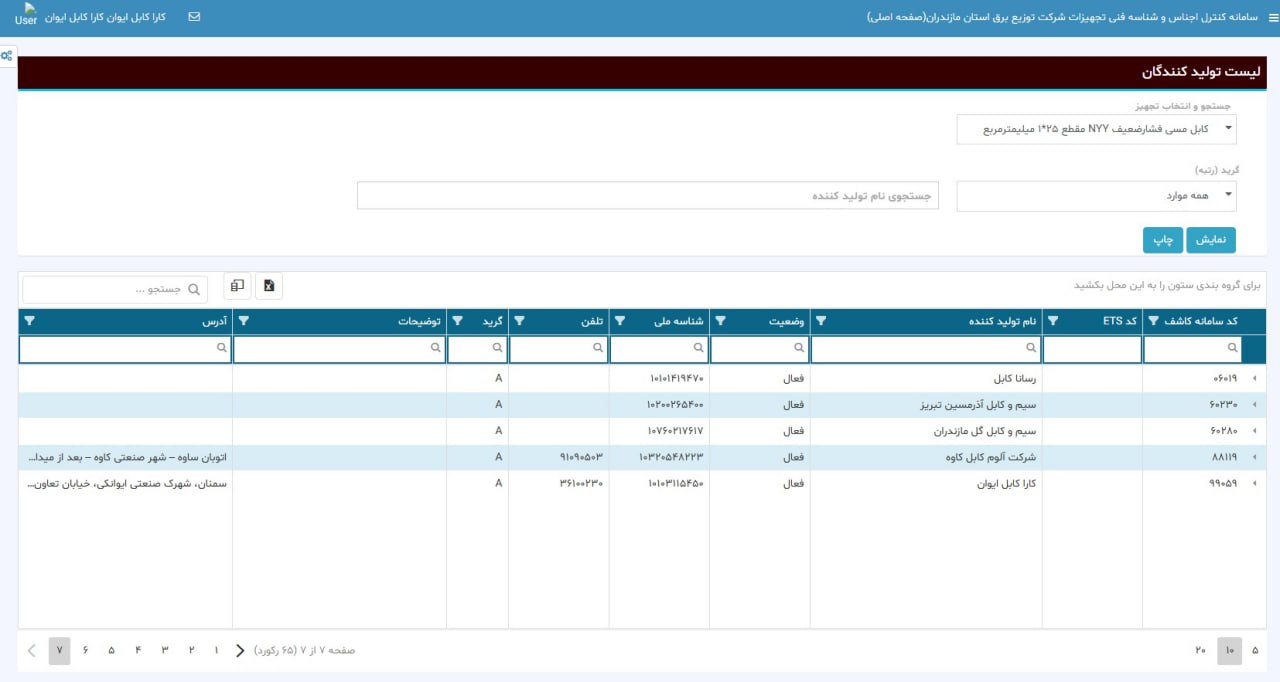The height and width of the screenshot is (682, 1280).
Task: Click filter icon on گرید column
Action: 458,321
